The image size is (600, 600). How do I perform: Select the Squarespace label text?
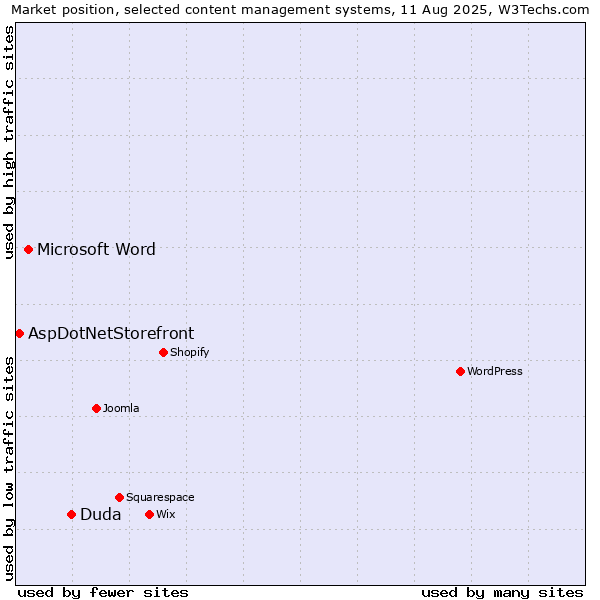click(160, 497)
